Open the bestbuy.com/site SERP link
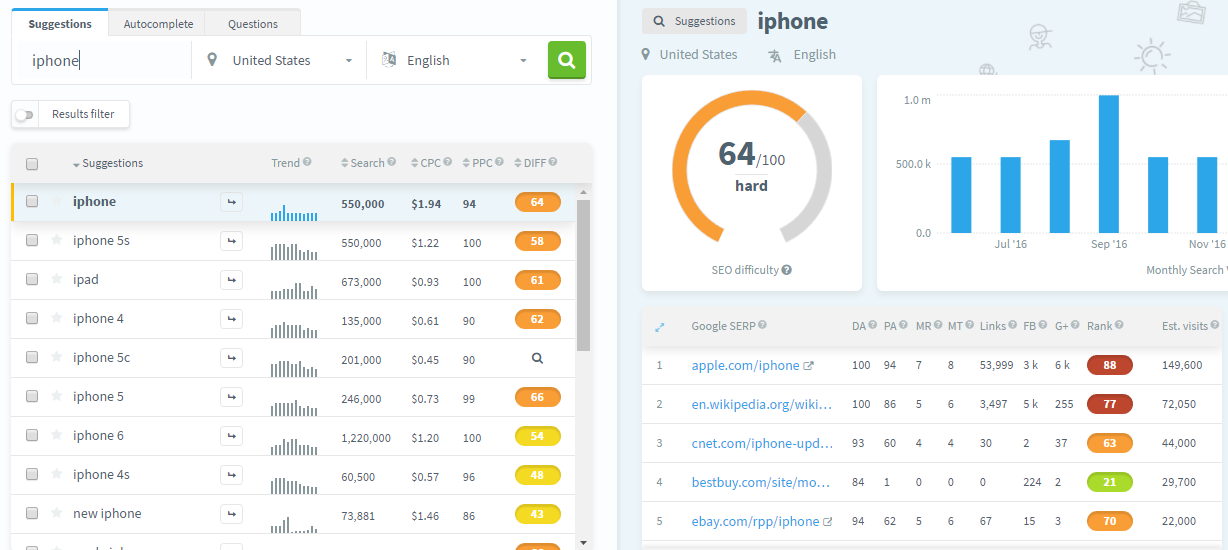 coord(762,483)
